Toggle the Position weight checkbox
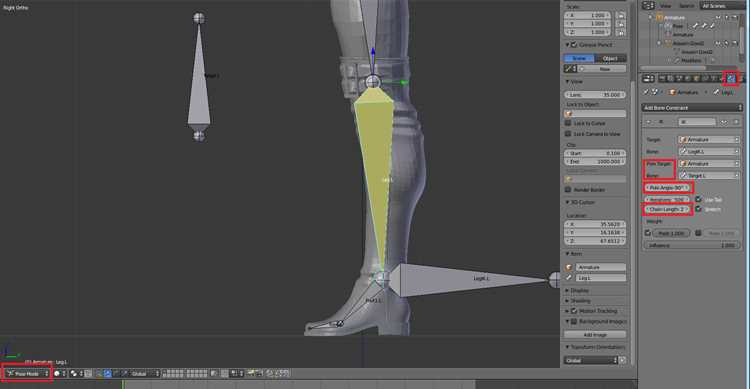Screen dimensions: 750x389 coord(648,233)
